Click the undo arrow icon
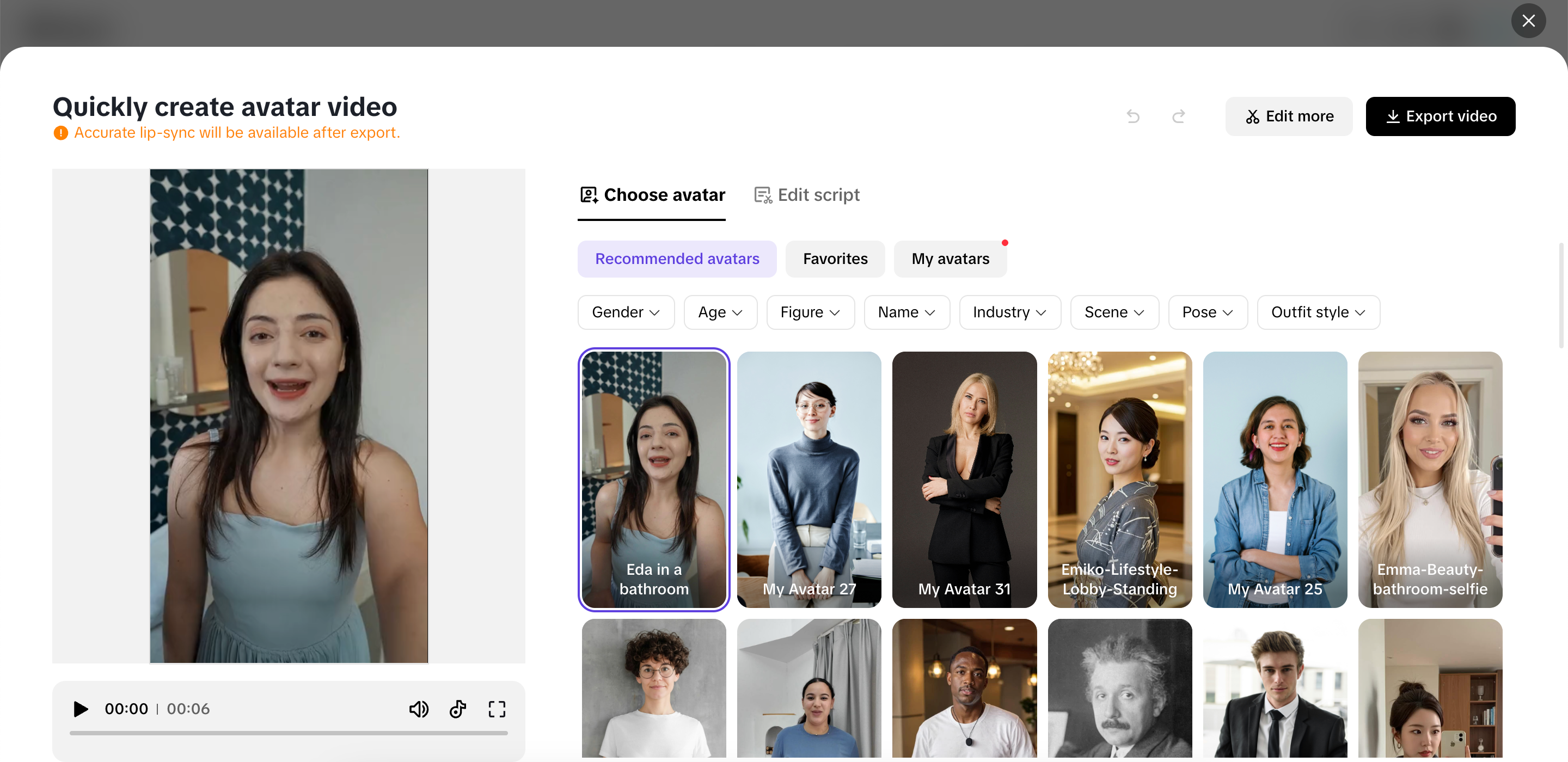The width and height of the screenshot is (1568, 762). [1133, 116]
